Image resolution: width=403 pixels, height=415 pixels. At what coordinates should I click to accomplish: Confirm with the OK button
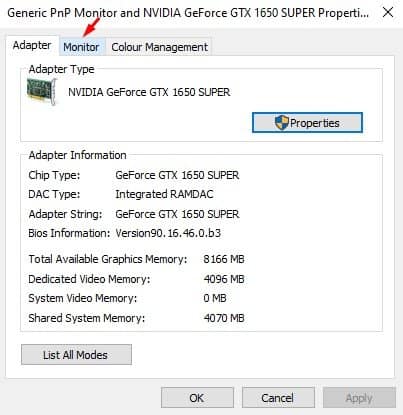[197, 398]
